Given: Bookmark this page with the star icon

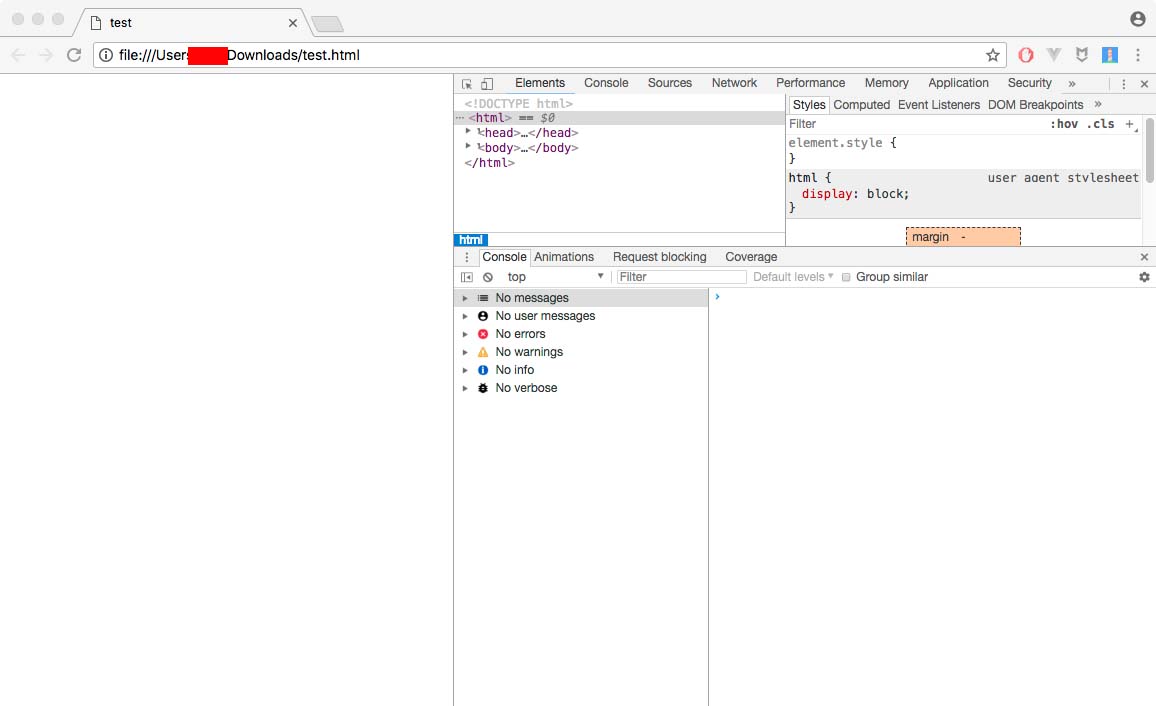Looking at the screenshot, I should coord(993,55).
